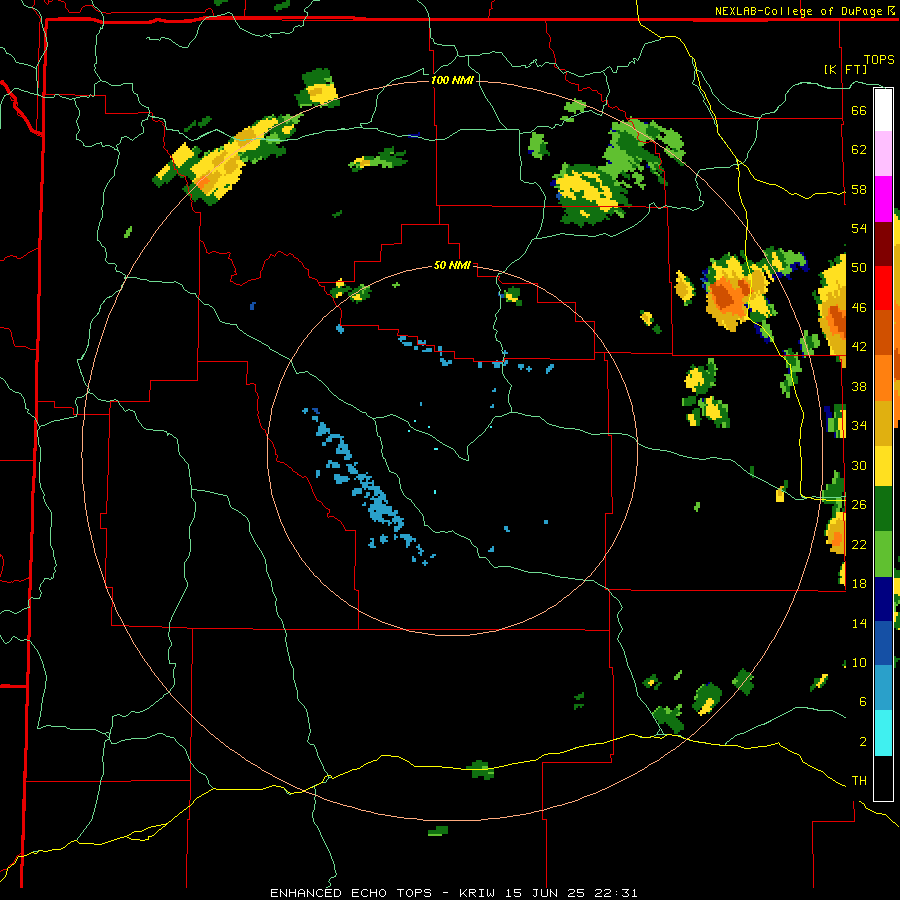Click the 54 legend value

click(859, 228)
